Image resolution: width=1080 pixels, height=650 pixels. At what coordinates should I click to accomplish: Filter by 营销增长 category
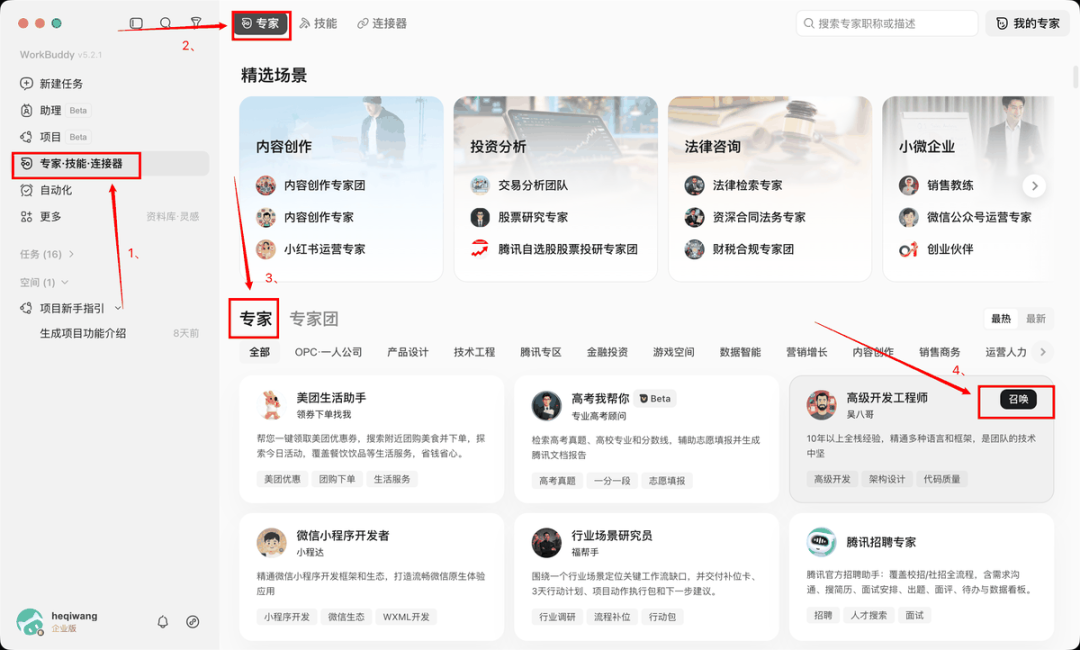(807, 352)
